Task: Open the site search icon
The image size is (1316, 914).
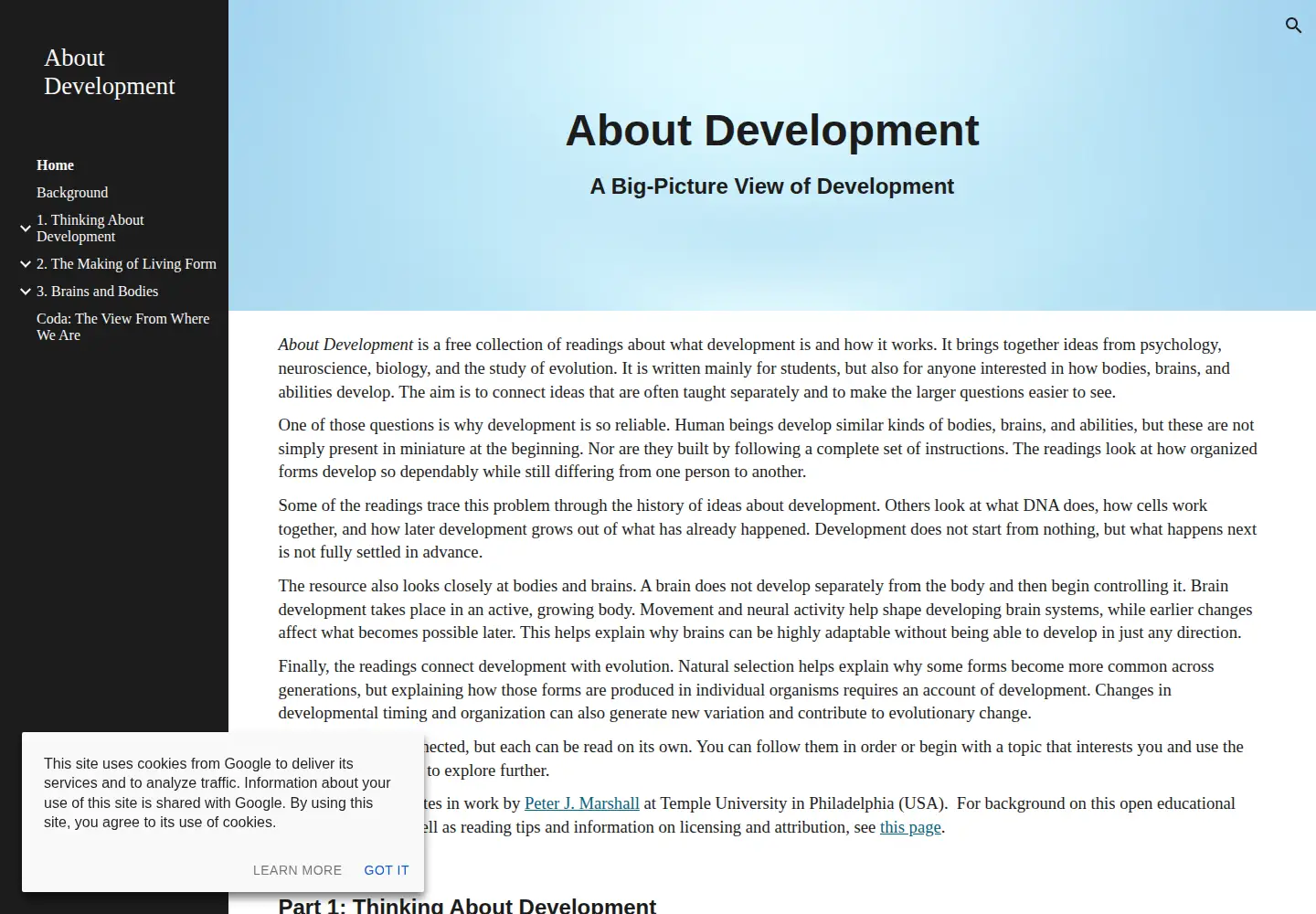Action: coord(1293,26)
